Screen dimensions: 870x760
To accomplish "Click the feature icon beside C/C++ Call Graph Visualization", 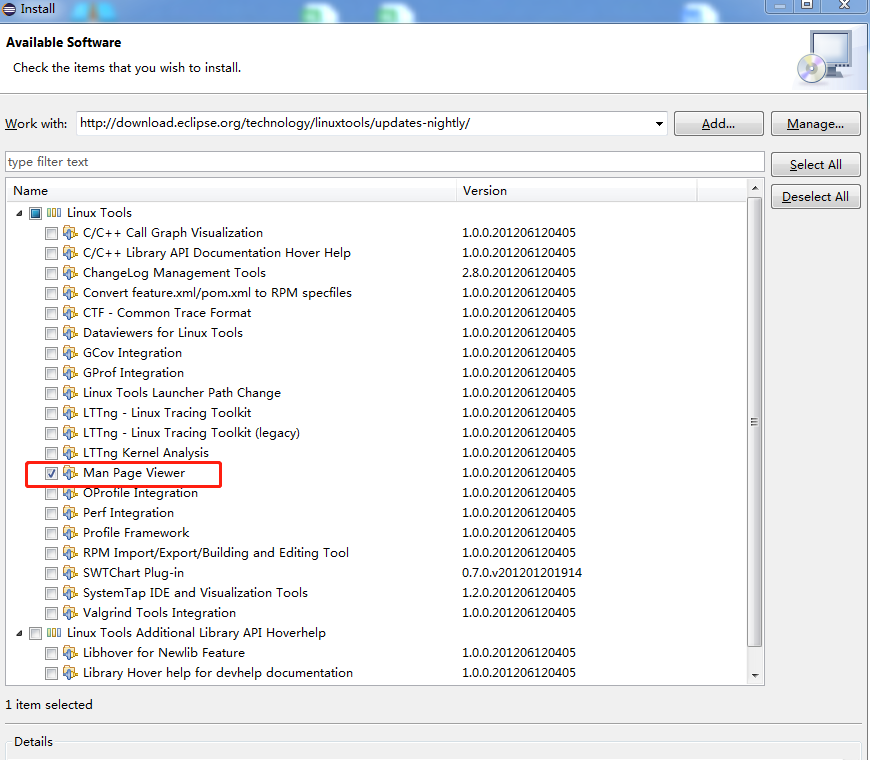I will (70, 232).
